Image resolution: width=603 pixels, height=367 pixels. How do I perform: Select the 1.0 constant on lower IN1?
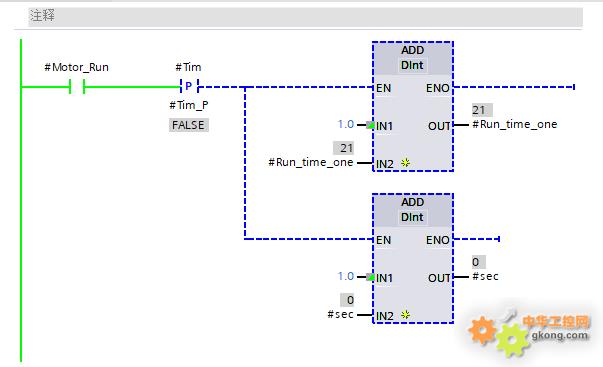click(x=346, y=276)
